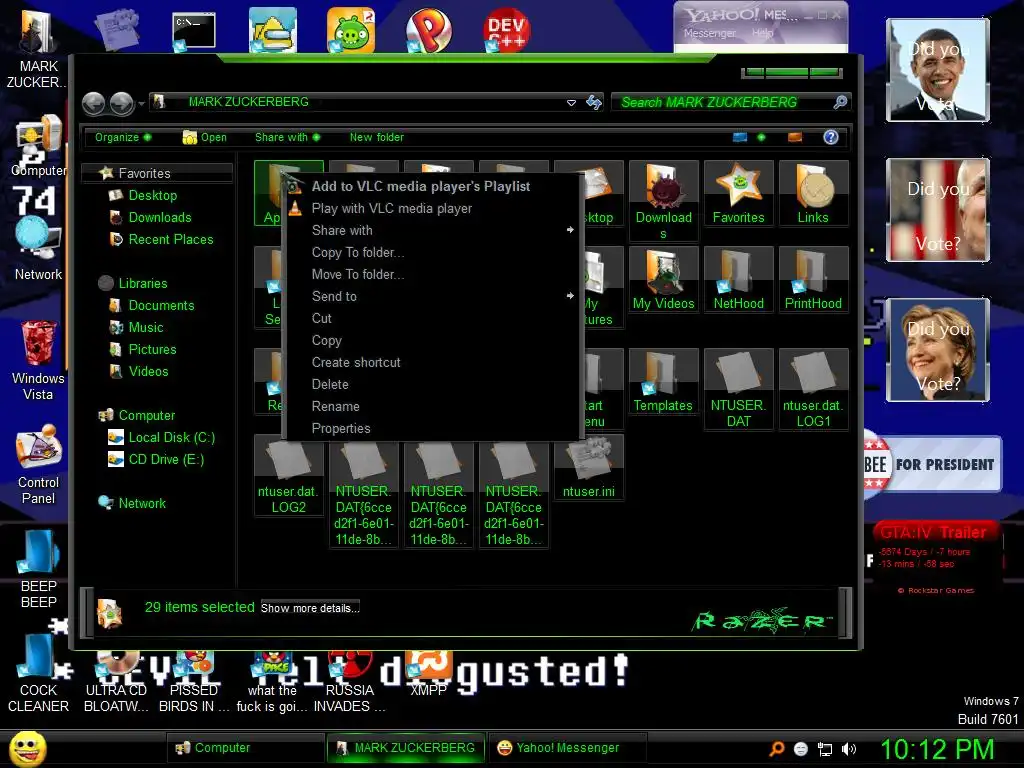
Task: Open the Organize dropdown menu
Action: coord(123,137)
